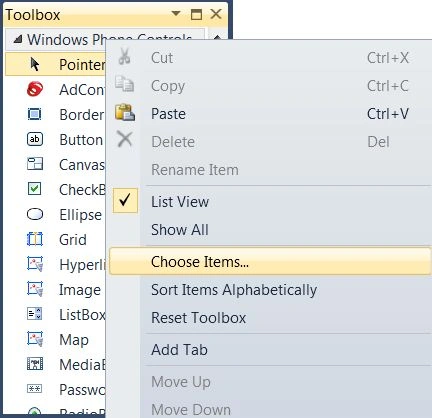Select the Border control icon
This screenshot has width=432, height=418.
point(34,114)
